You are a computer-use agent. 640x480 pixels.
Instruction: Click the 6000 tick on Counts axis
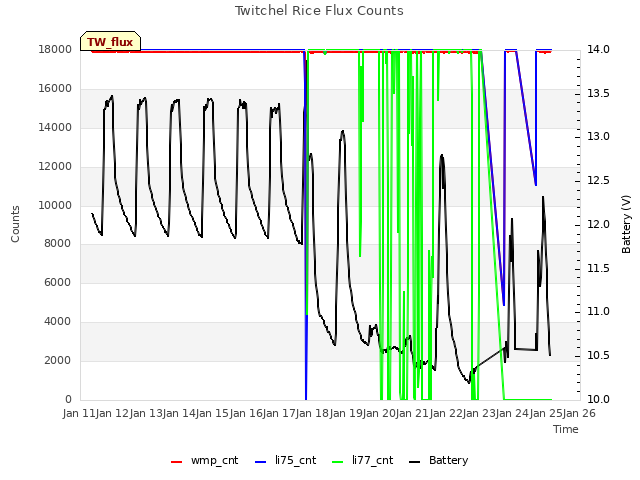point(58,282)
